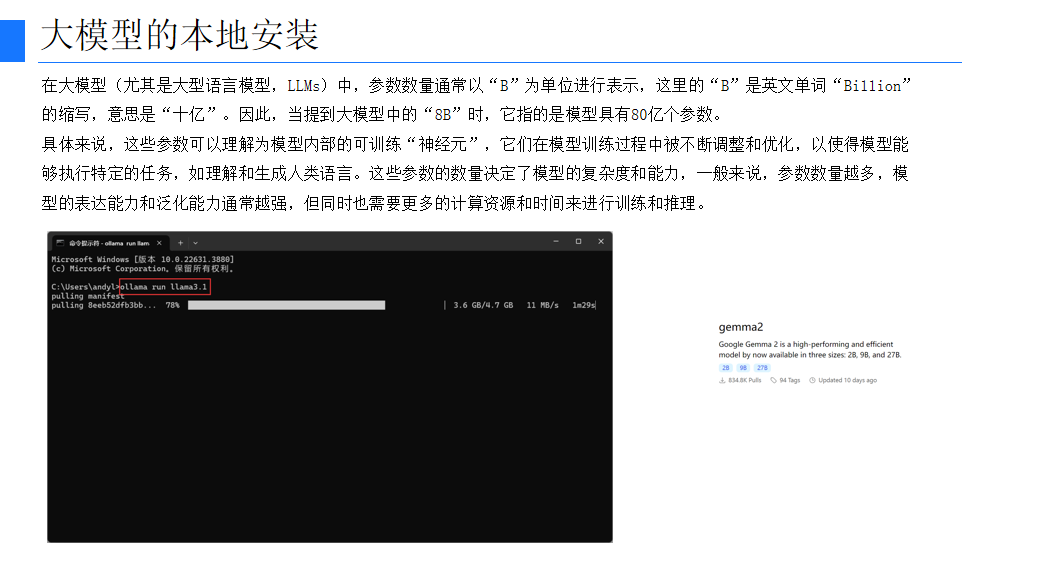Click the Command Prompt icon in terminal tab
This screenshot has width=1037, height=582.
pyautogui.click(x=60, y=243)
